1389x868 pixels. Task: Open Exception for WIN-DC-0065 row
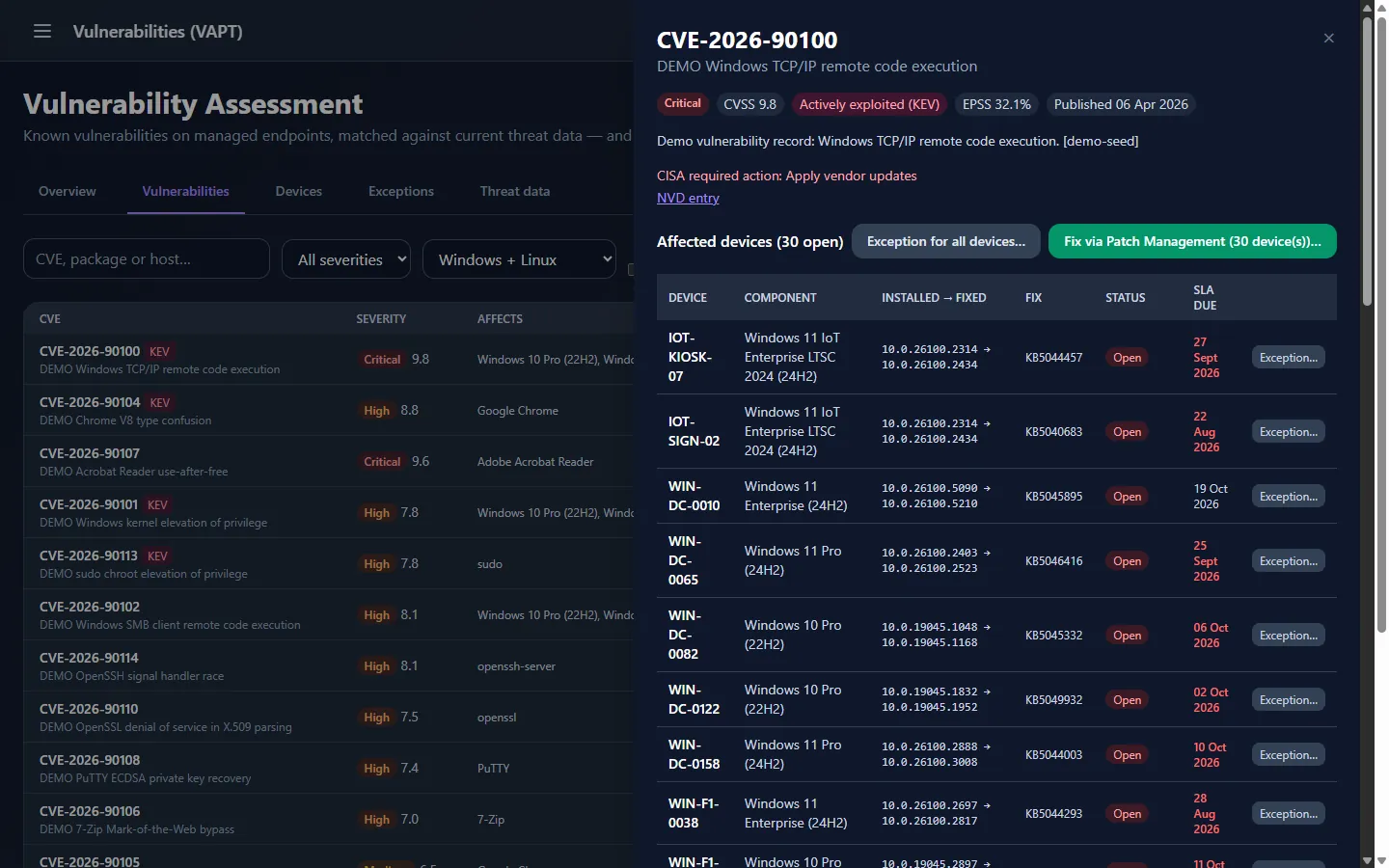[x=1288, y=560]
